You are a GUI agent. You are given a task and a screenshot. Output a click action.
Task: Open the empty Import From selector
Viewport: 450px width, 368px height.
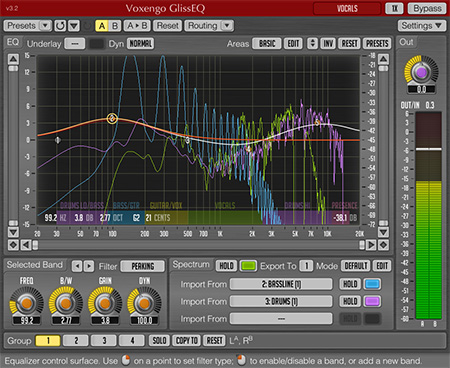coord(281,319)
